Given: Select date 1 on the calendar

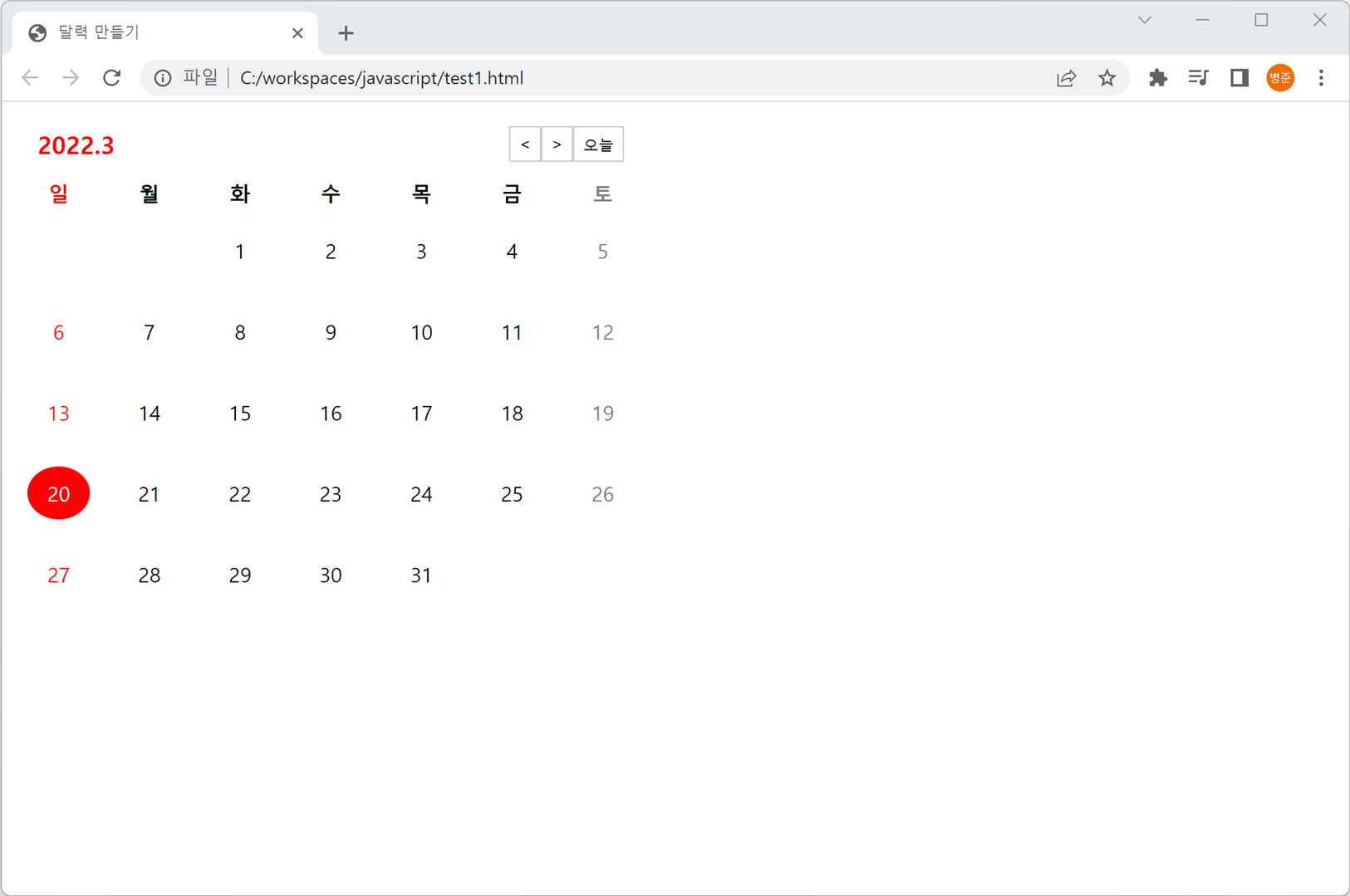Looking at the screenshot, I should tap(239, 252).
